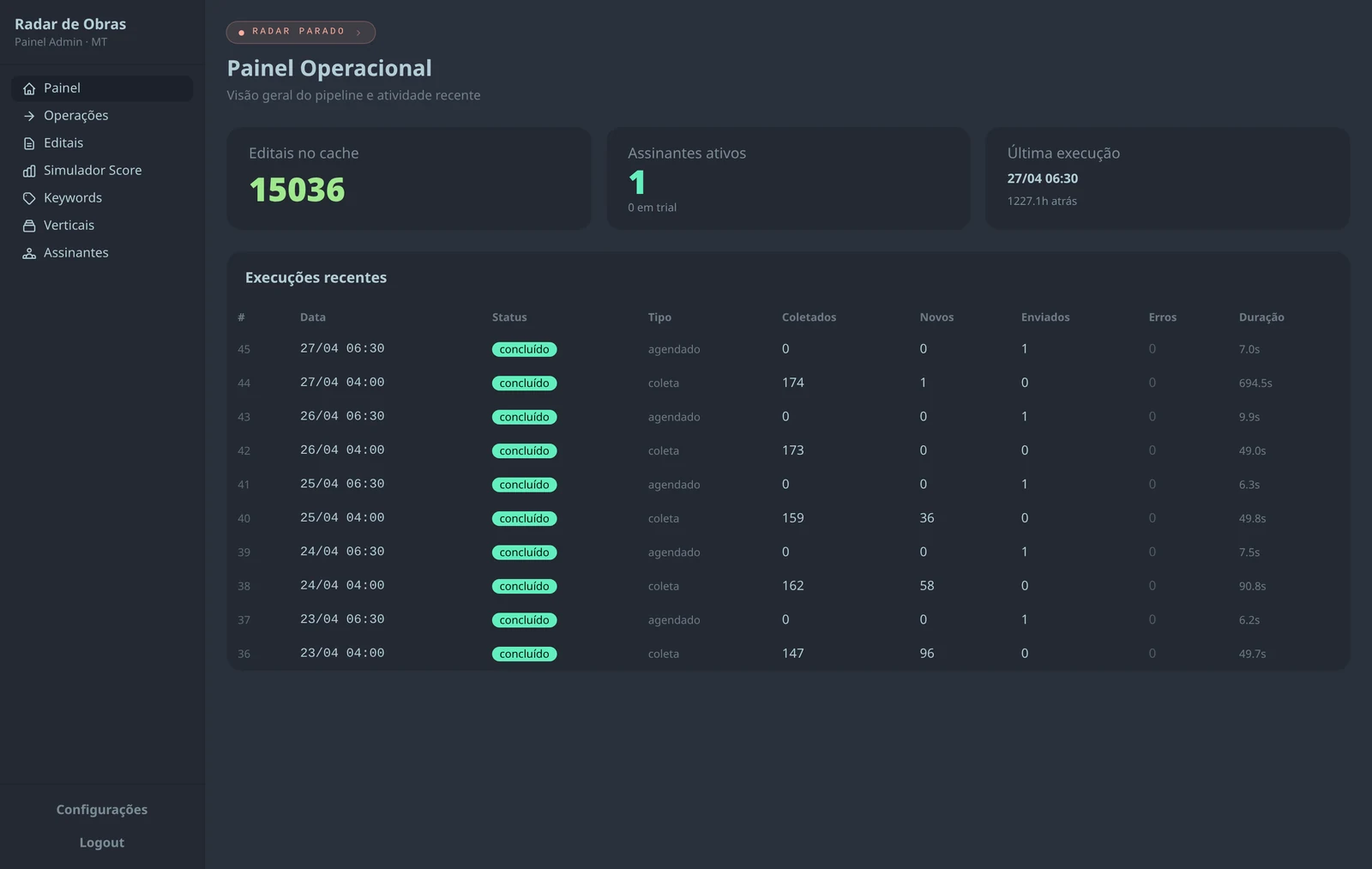Click the Verticais icon in sidebar
1372x869 pixels.
pyautogui.click(x=29, y=226)
